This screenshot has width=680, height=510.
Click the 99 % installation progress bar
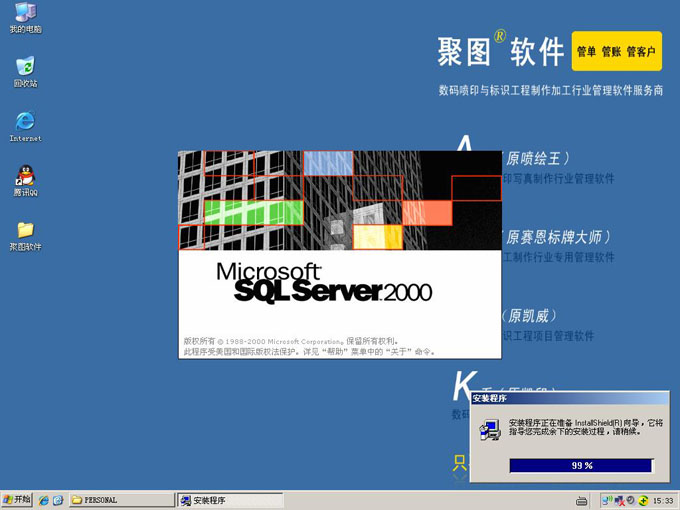581,465
